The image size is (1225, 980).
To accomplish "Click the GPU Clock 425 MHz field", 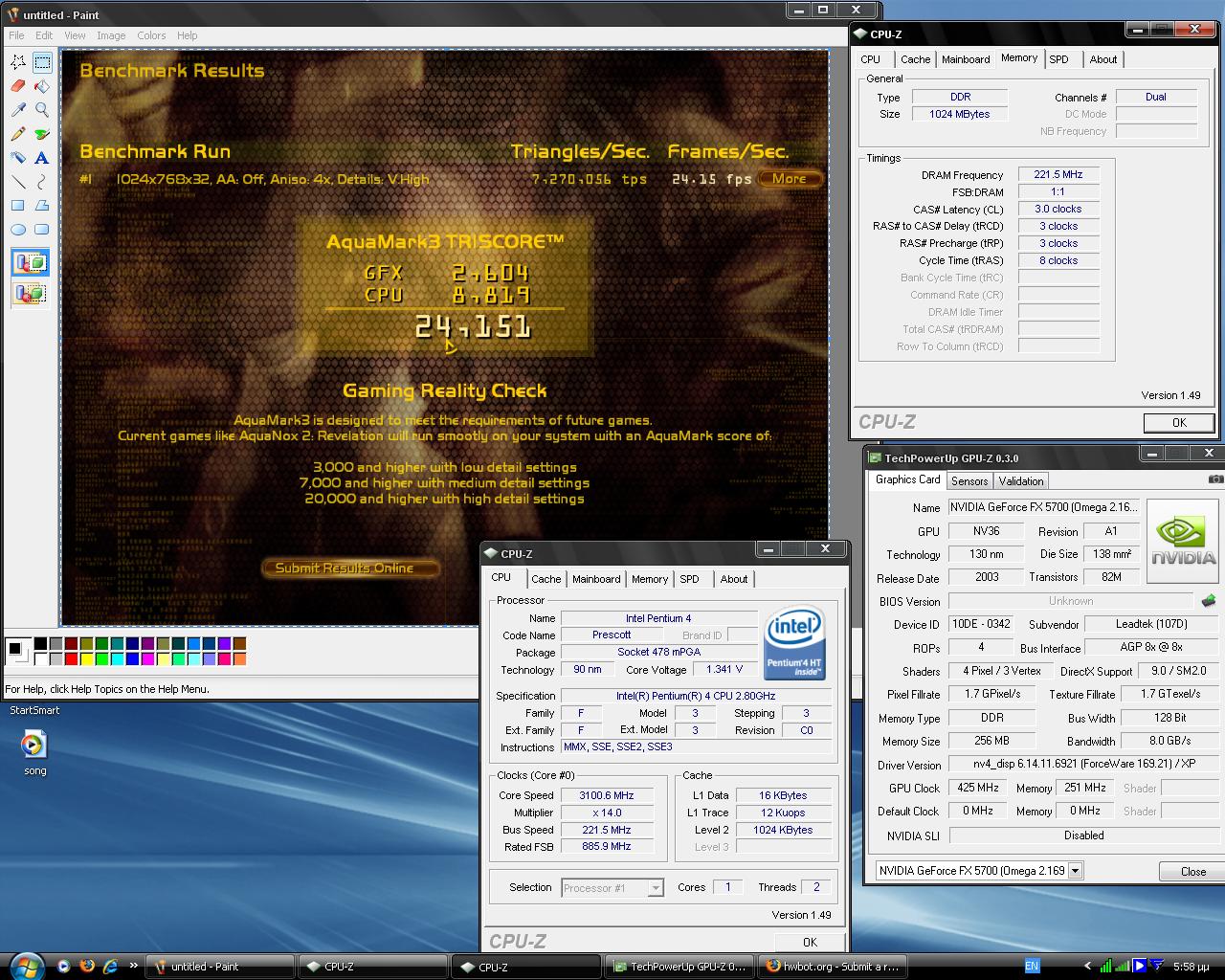I will pyautogui.click(x=978, y=788).
